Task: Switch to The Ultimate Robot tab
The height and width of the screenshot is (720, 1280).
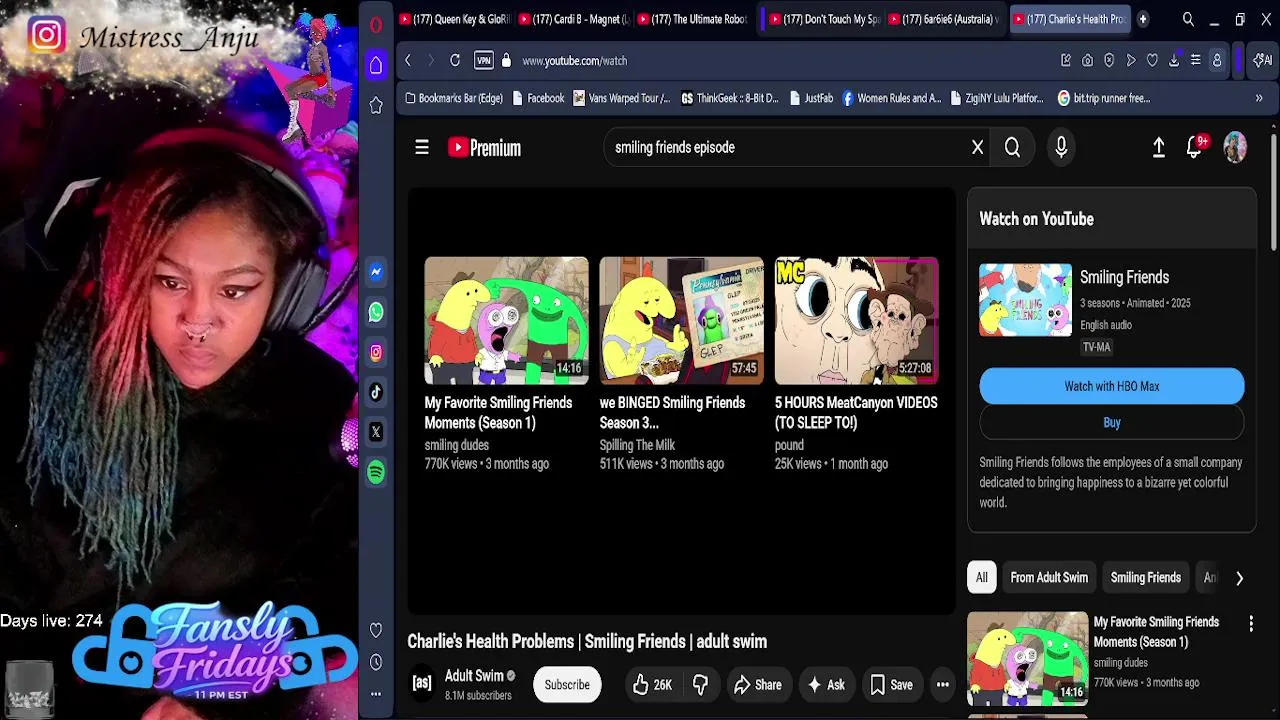Action: (693, 19)
